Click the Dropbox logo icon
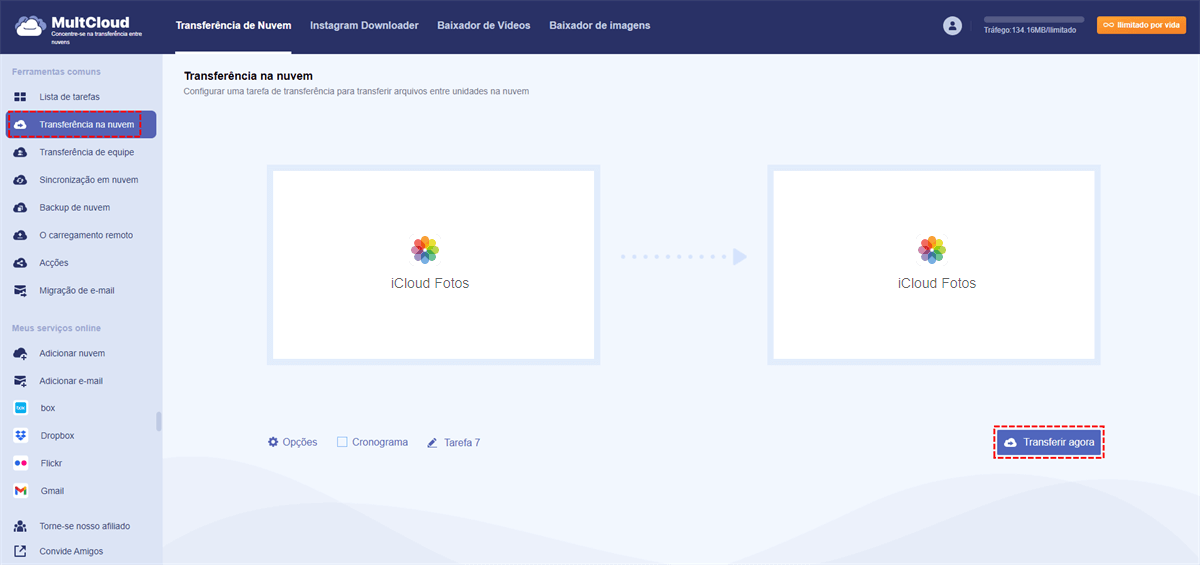This screenshot has height=565, width=1200. tap(20, 436)
